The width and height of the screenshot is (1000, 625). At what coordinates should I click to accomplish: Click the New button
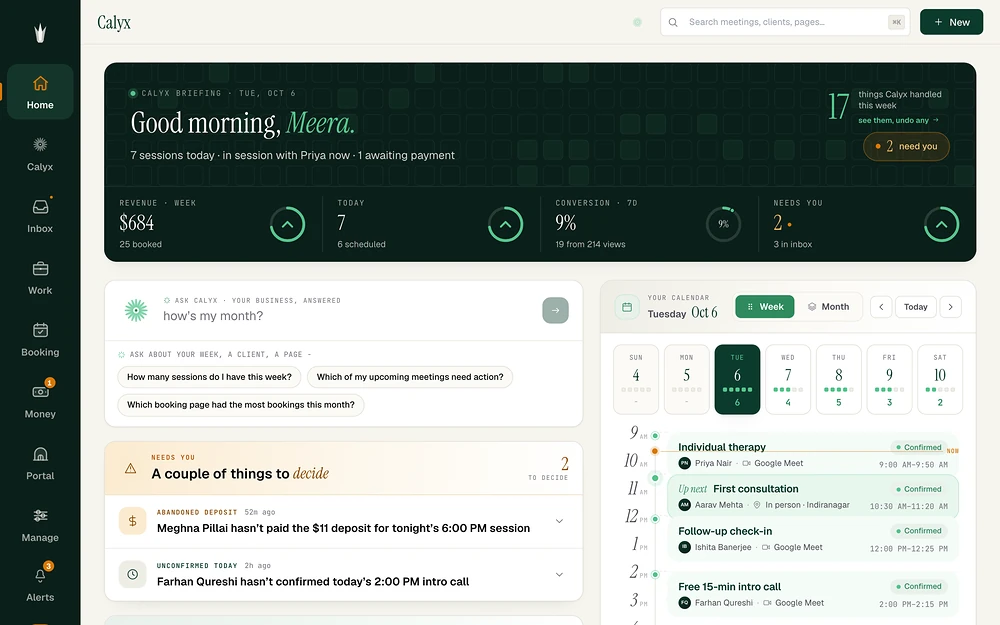(x=952, y=22)
